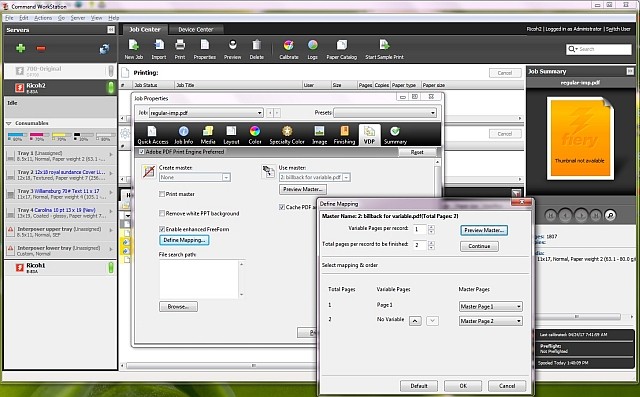Viewport: 640px width, 397px height.
Task: Click the New Job toolbar icon
Action: tap(133, 49)
